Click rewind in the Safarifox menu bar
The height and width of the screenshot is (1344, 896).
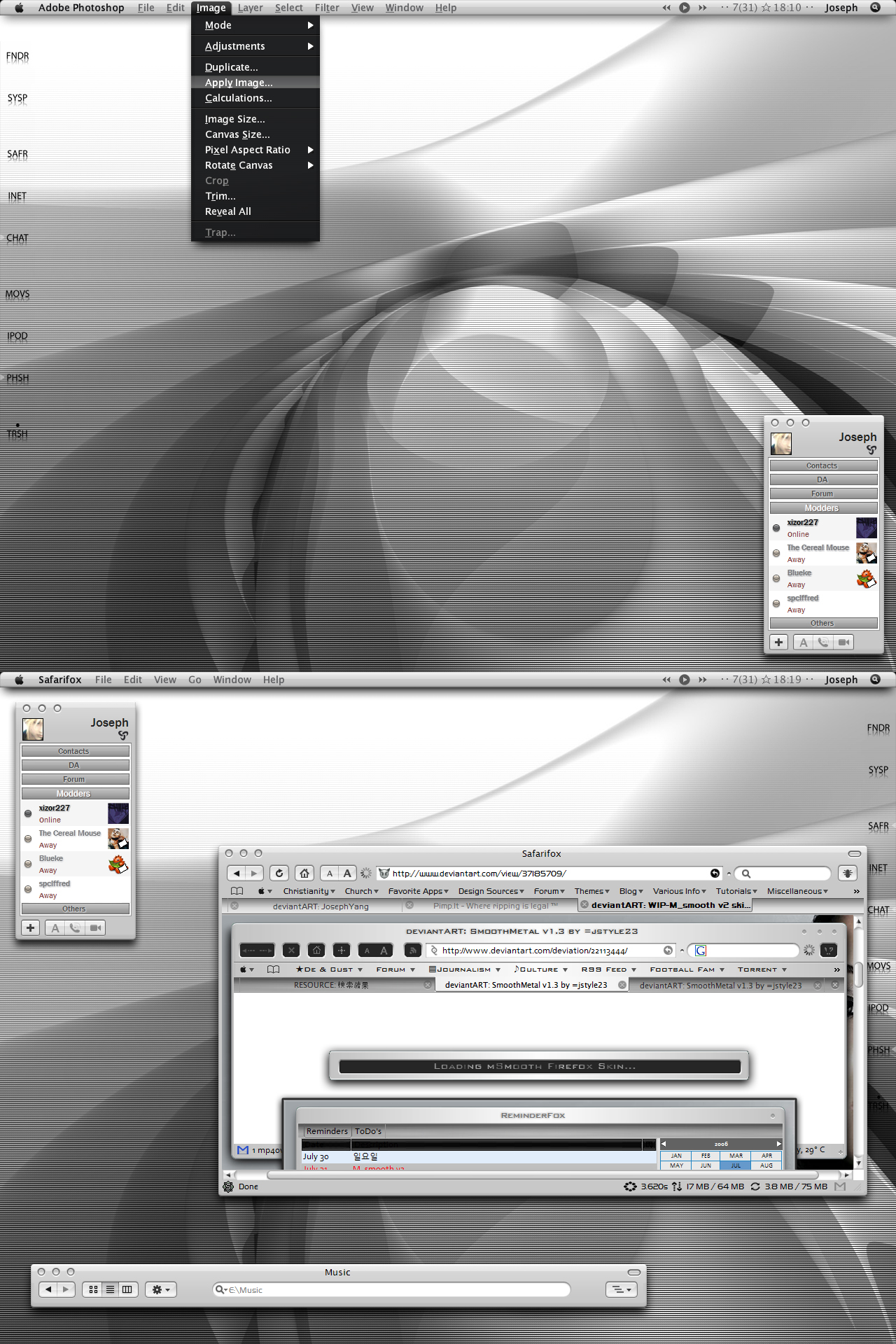[x=666, y=680]
